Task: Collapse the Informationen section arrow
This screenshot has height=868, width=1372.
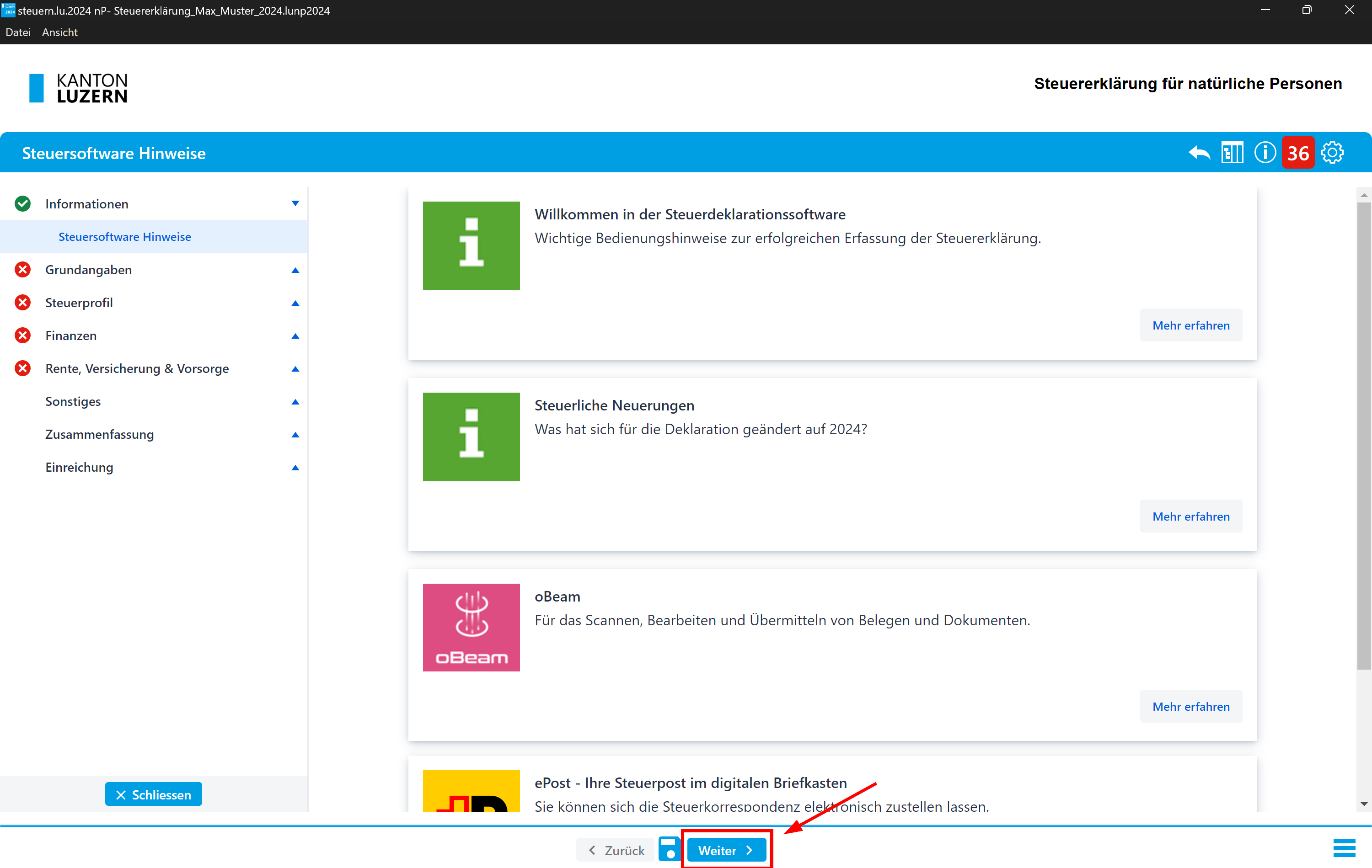Action: (x=295, y=203)
